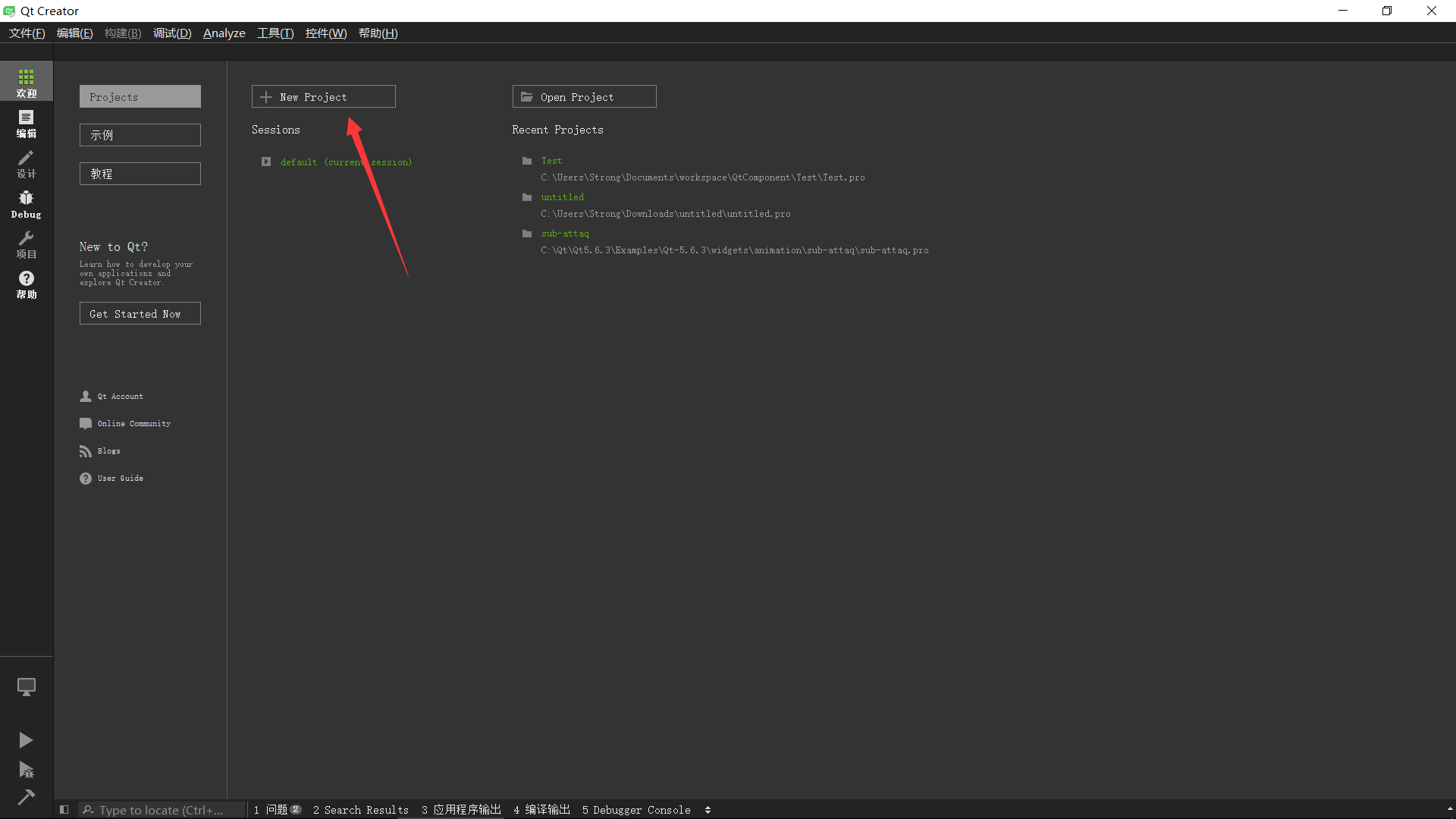
Task: Click the 示例 tab item
Action: point(140,135)
